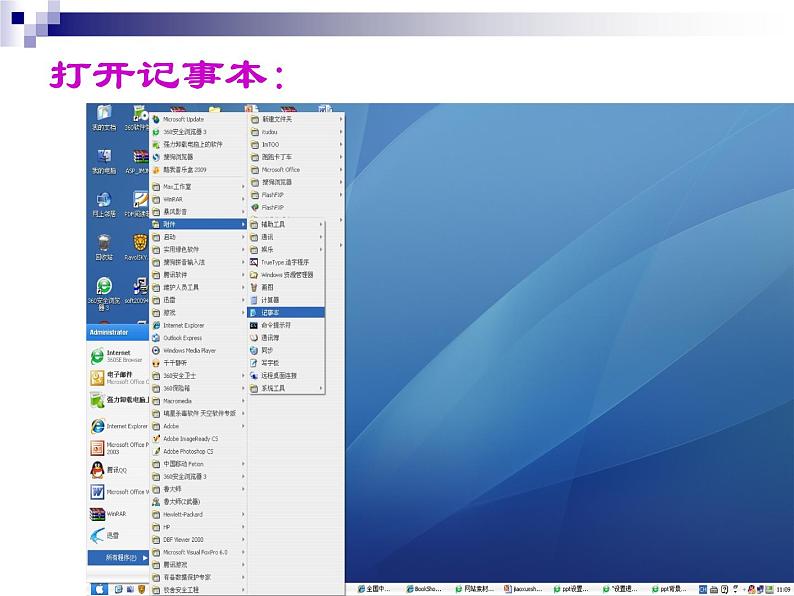The image size is (794, 596).
Task: Click the Administrator user name header
Action: tap(109, 333)
